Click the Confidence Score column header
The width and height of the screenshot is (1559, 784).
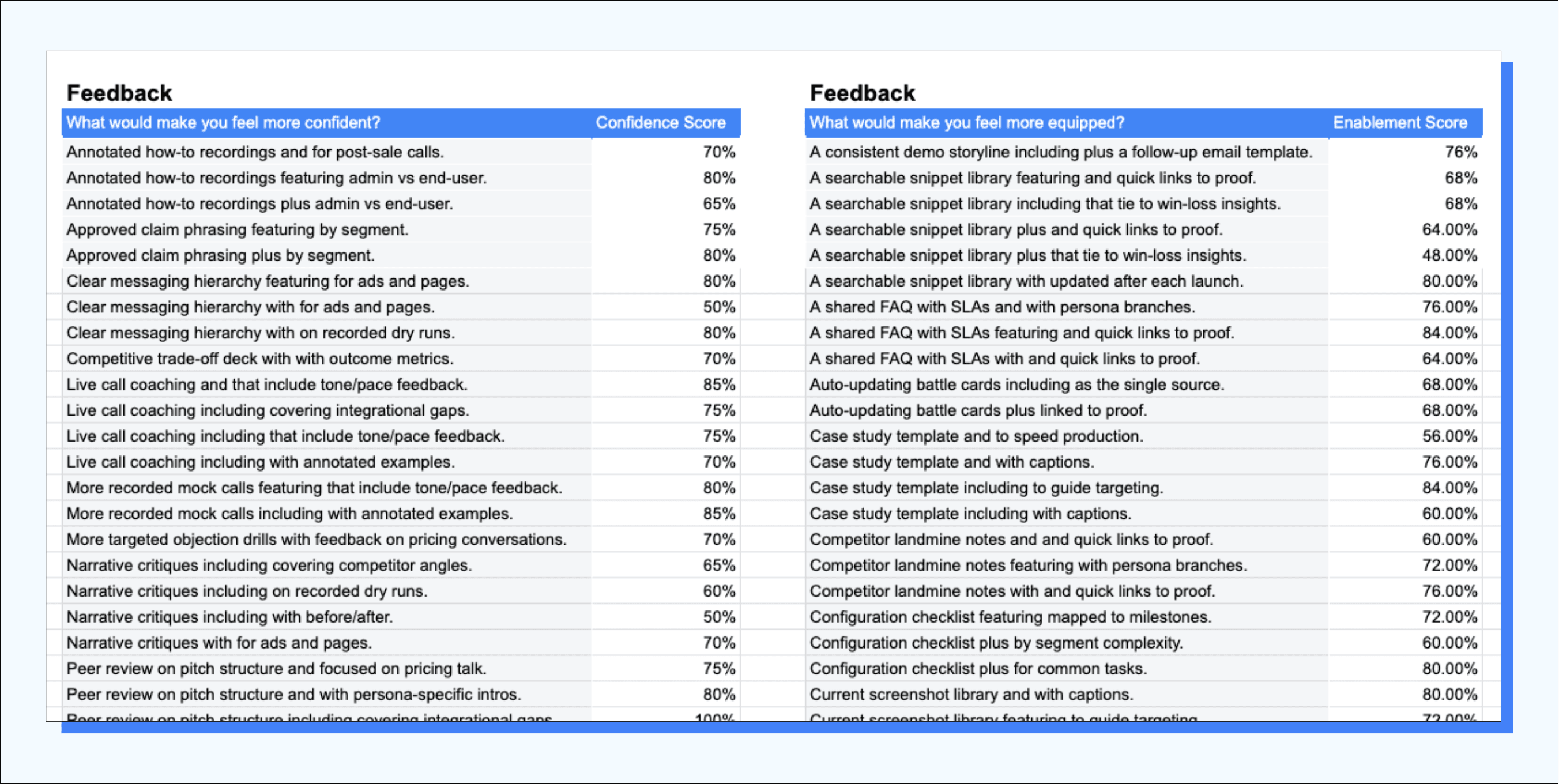tap(660, 123)
